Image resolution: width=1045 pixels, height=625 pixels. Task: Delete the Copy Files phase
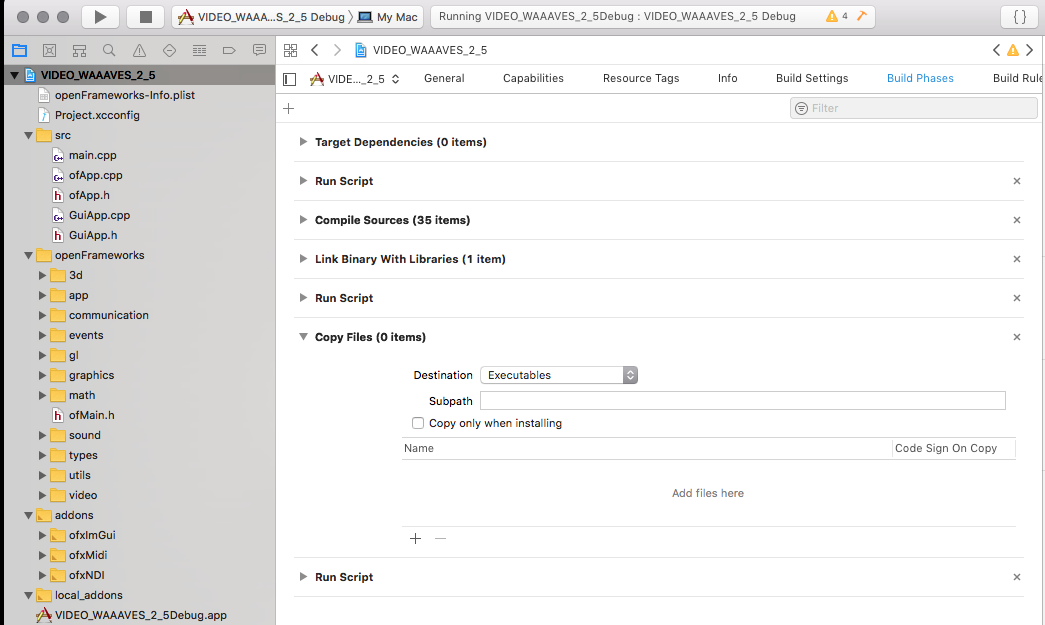[1017, 337]
